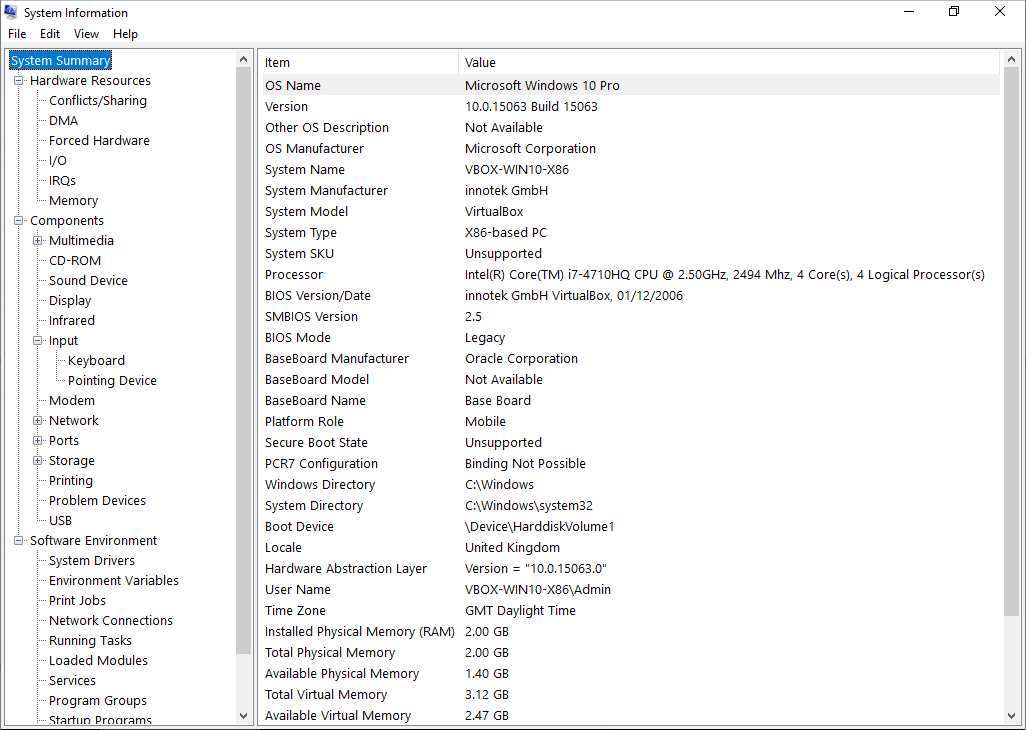
Task: Click the Item column header
Action: [x=359, y=63]
